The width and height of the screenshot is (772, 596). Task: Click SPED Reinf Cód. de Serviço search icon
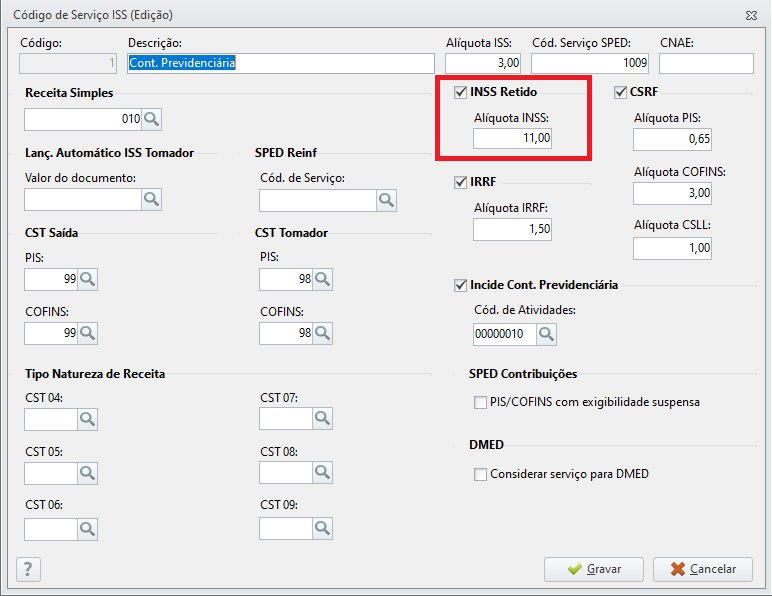coord(387,200)
